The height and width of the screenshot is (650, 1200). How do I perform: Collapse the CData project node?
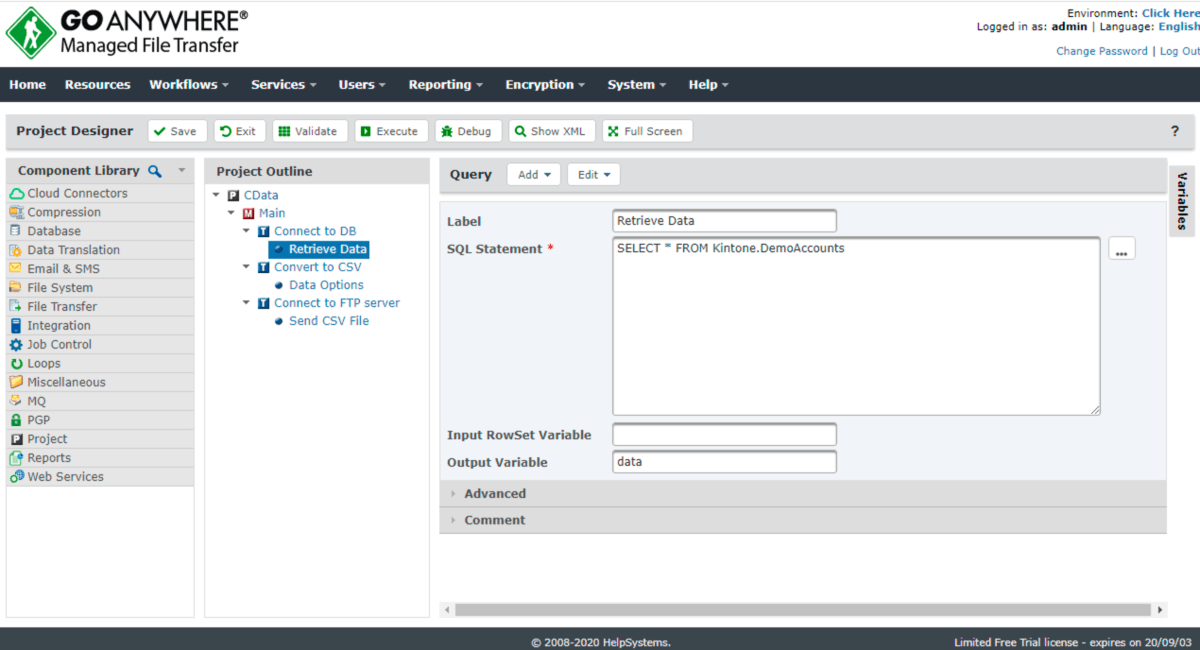pyautogui.click(x=217, y=195)
